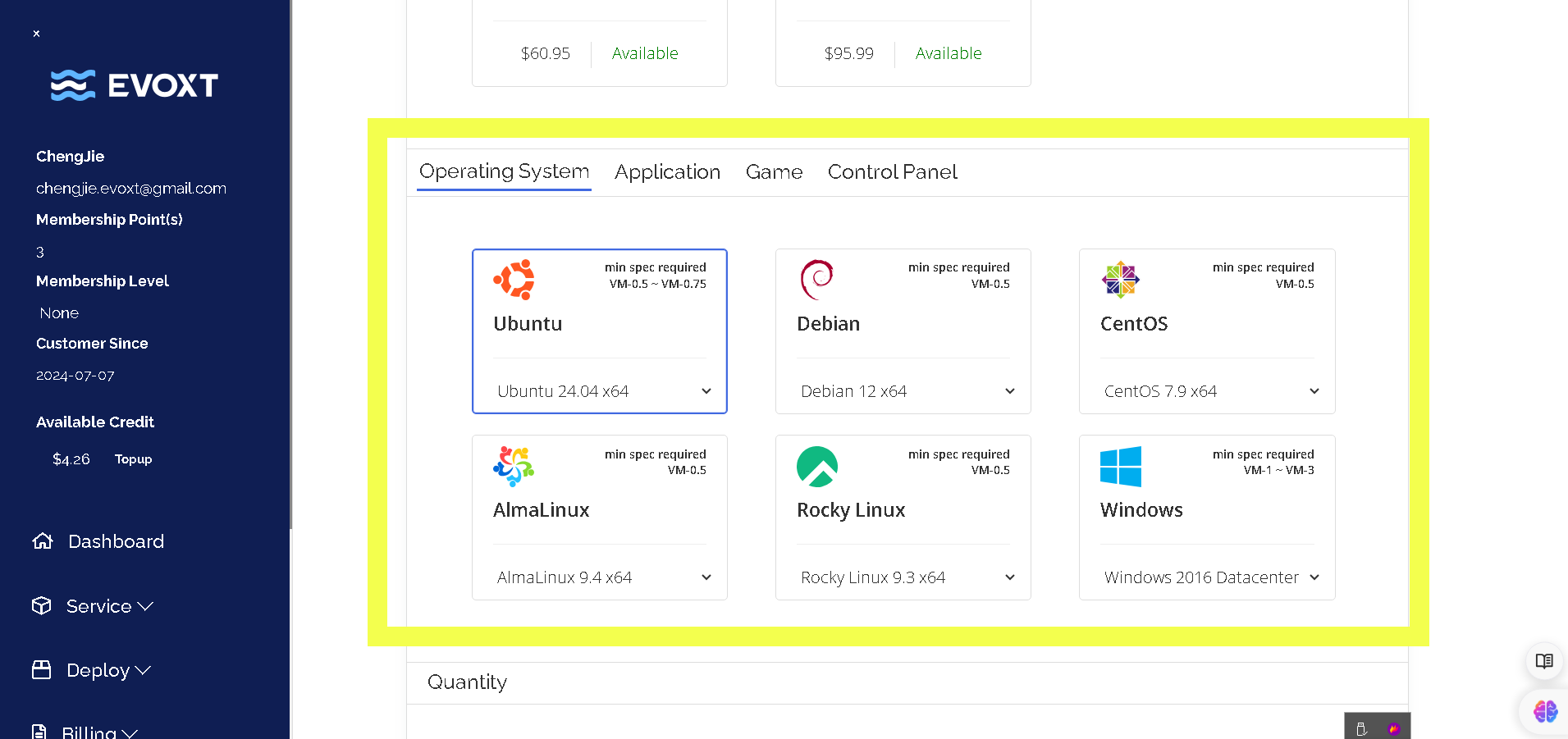The image size is (1568, 739).
Task: Expand the Service menu chevron
Action: [x=145, y=606]
